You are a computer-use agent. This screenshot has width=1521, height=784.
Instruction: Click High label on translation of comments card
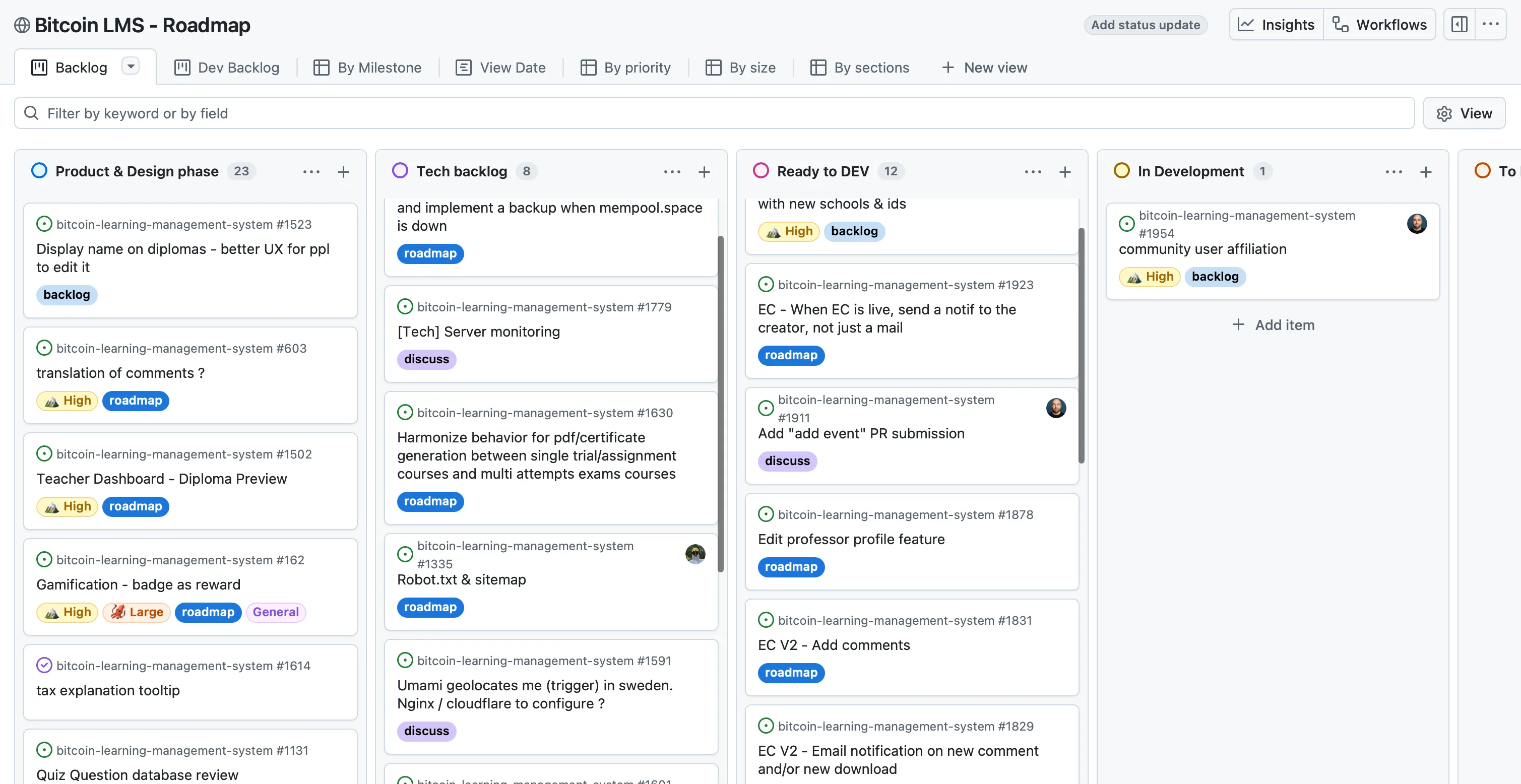click(68, 400)
